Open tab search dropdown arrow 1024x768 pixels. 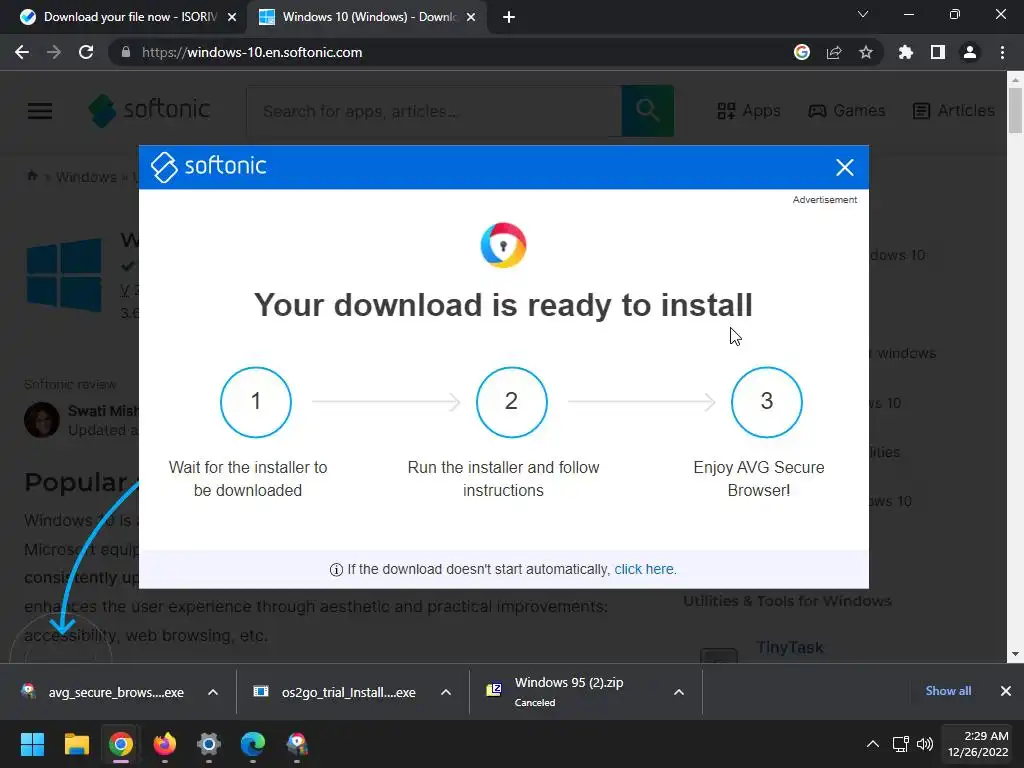(863, 14)
